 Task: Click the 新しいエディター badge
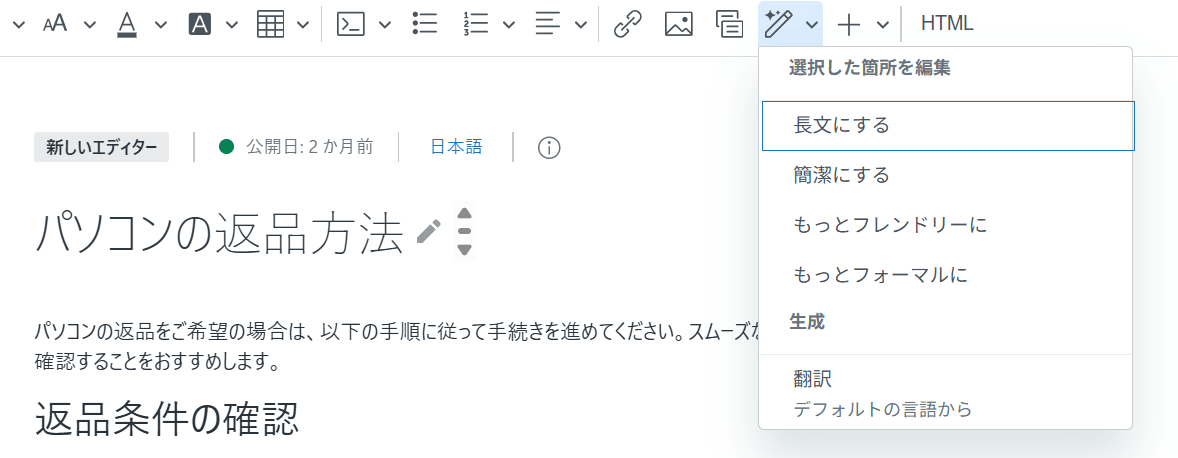tap(101, 147)
